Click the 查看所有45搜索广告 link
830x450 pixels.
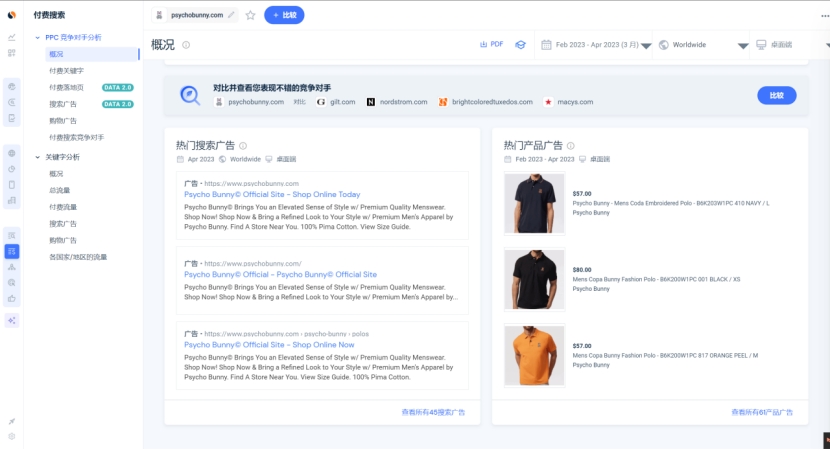pyautogui.click(x=433, y=412)
